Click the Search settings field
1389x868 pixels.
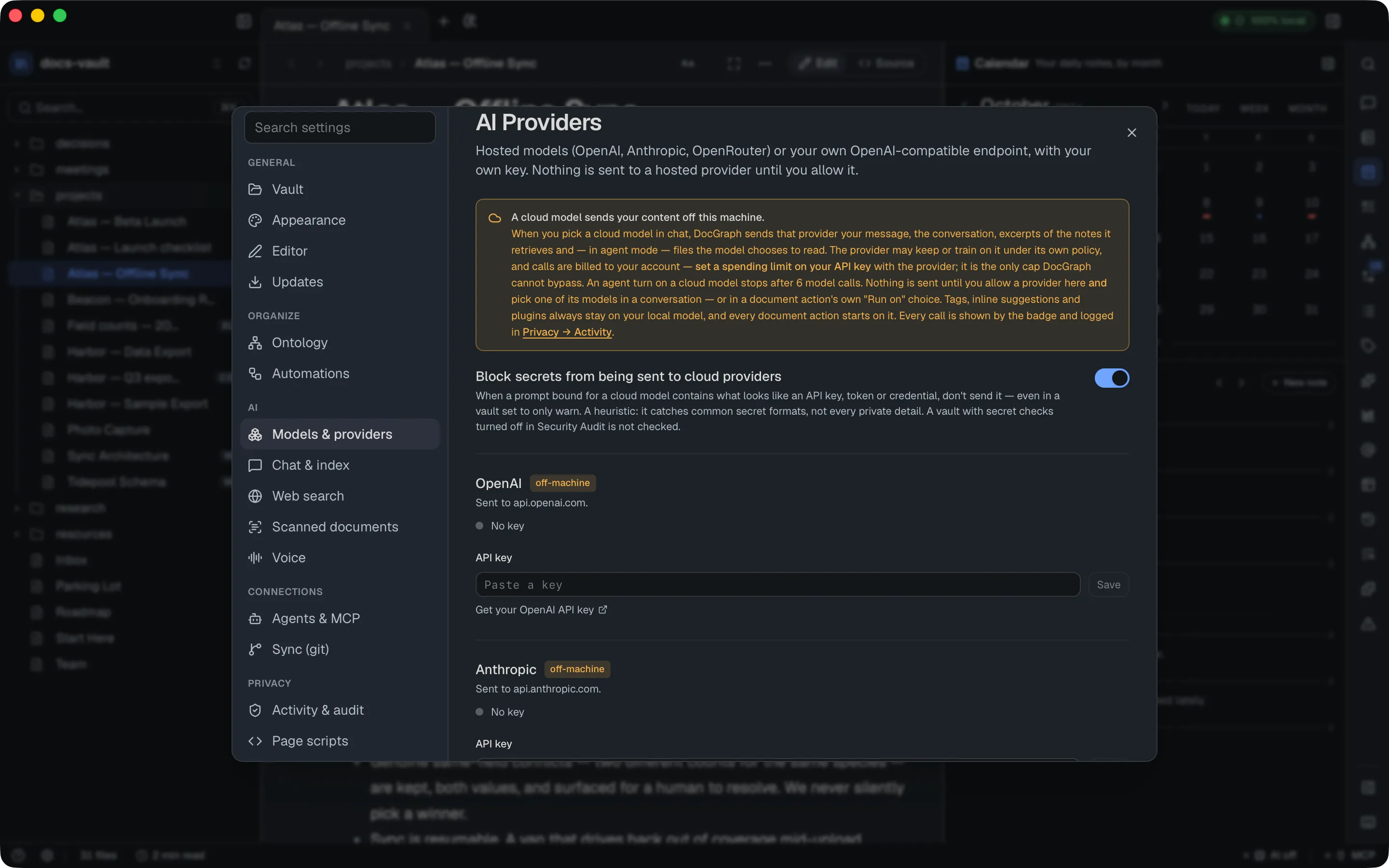[340, 127]
